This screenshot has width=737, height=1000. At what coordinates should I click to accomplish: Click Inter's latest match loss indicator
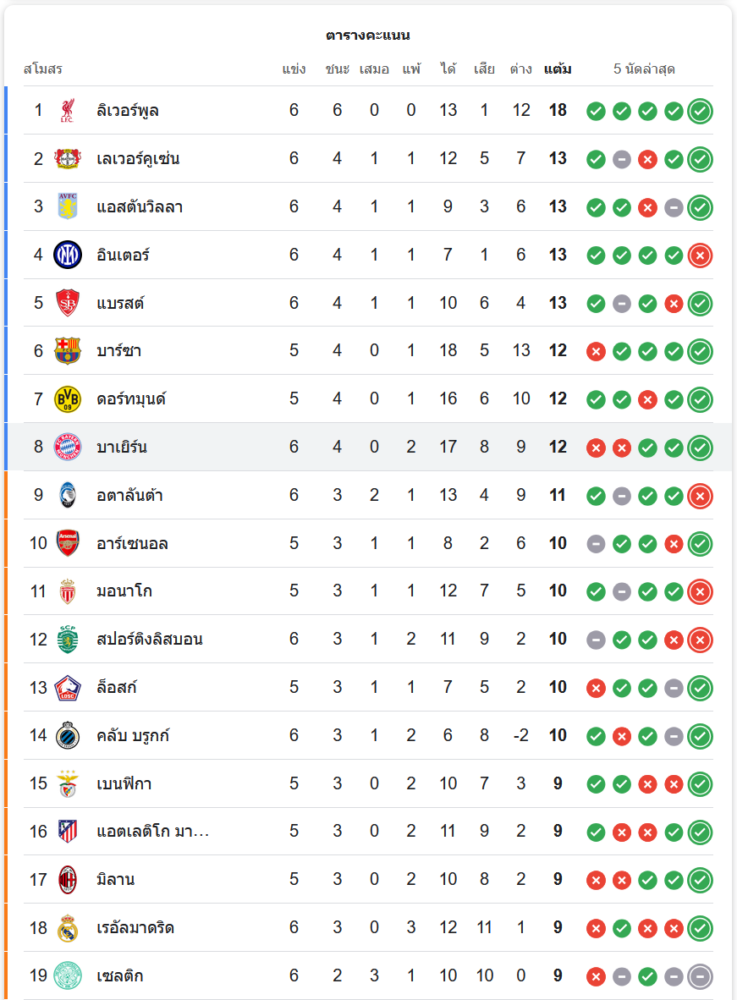coord(700,255)
